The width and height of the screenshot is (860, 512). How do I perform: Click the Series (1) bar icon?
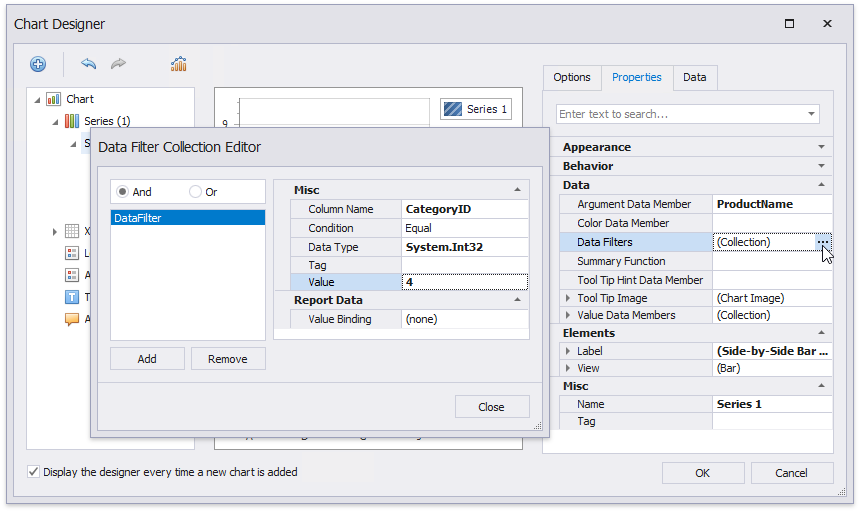pyautogui.click(x=72, y=121)
